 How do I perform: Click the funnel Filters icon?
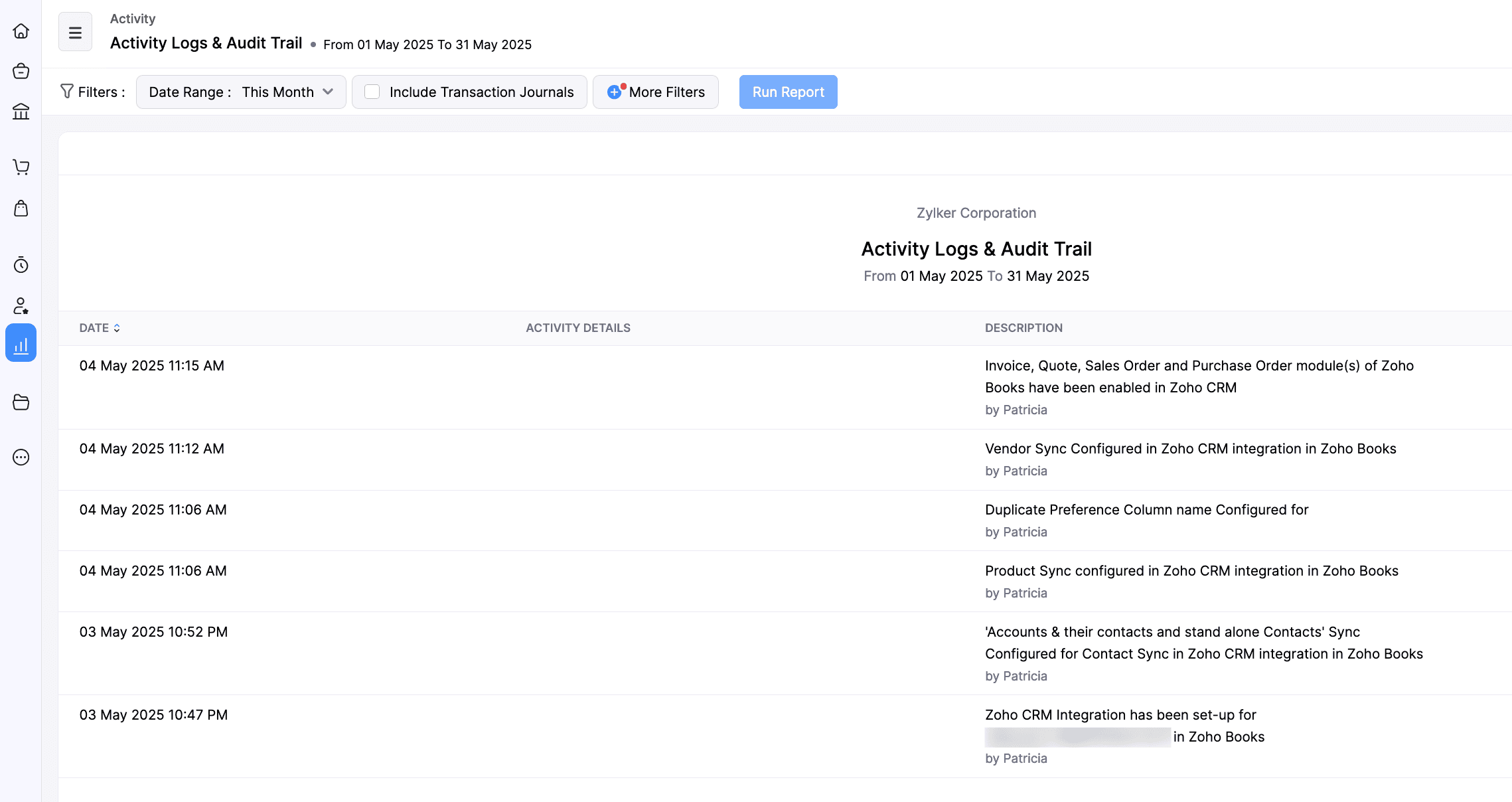tap(67, 91)
